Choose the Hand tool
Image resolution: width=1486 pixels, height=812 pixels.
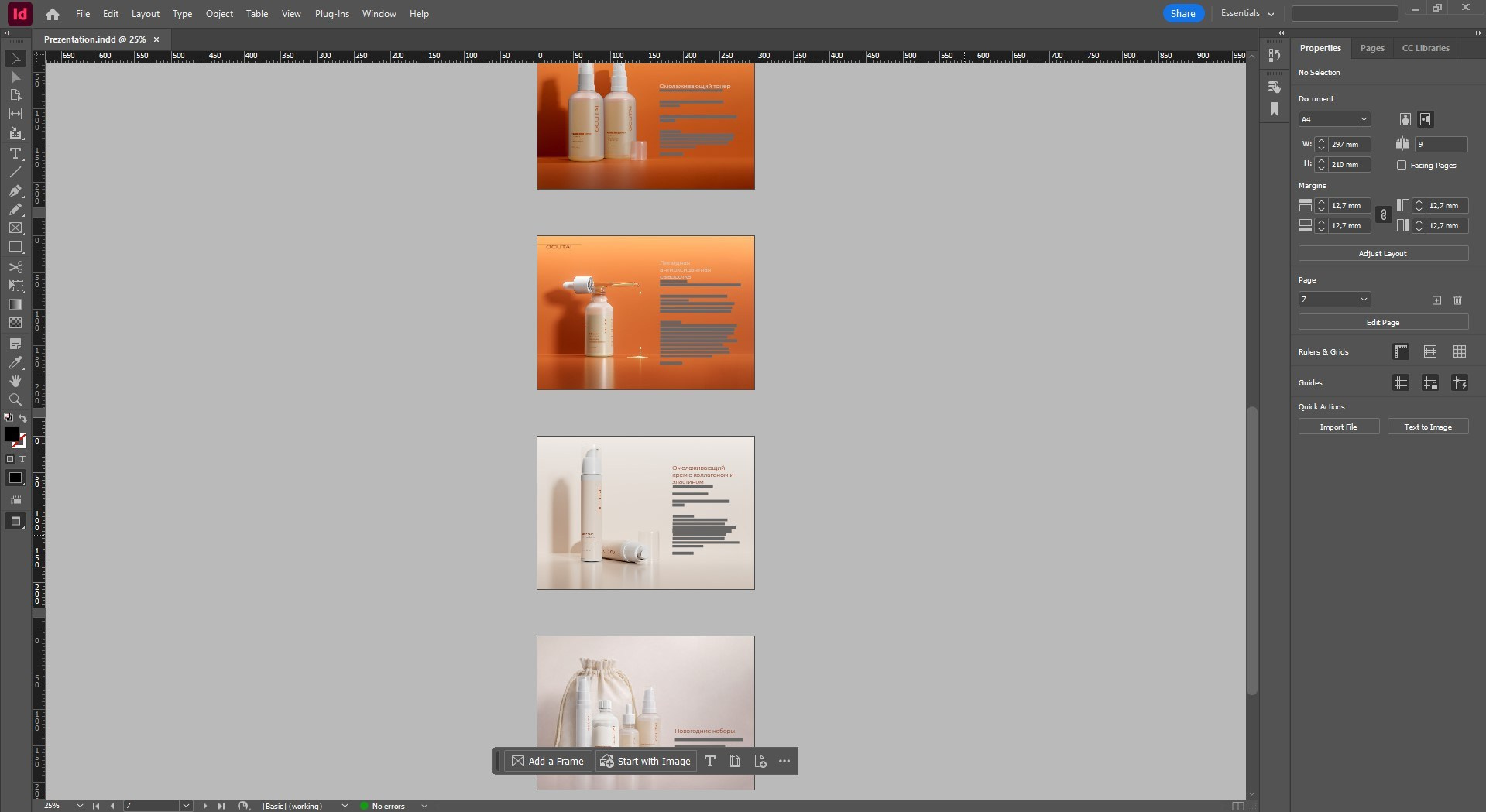tap(15, 381)
